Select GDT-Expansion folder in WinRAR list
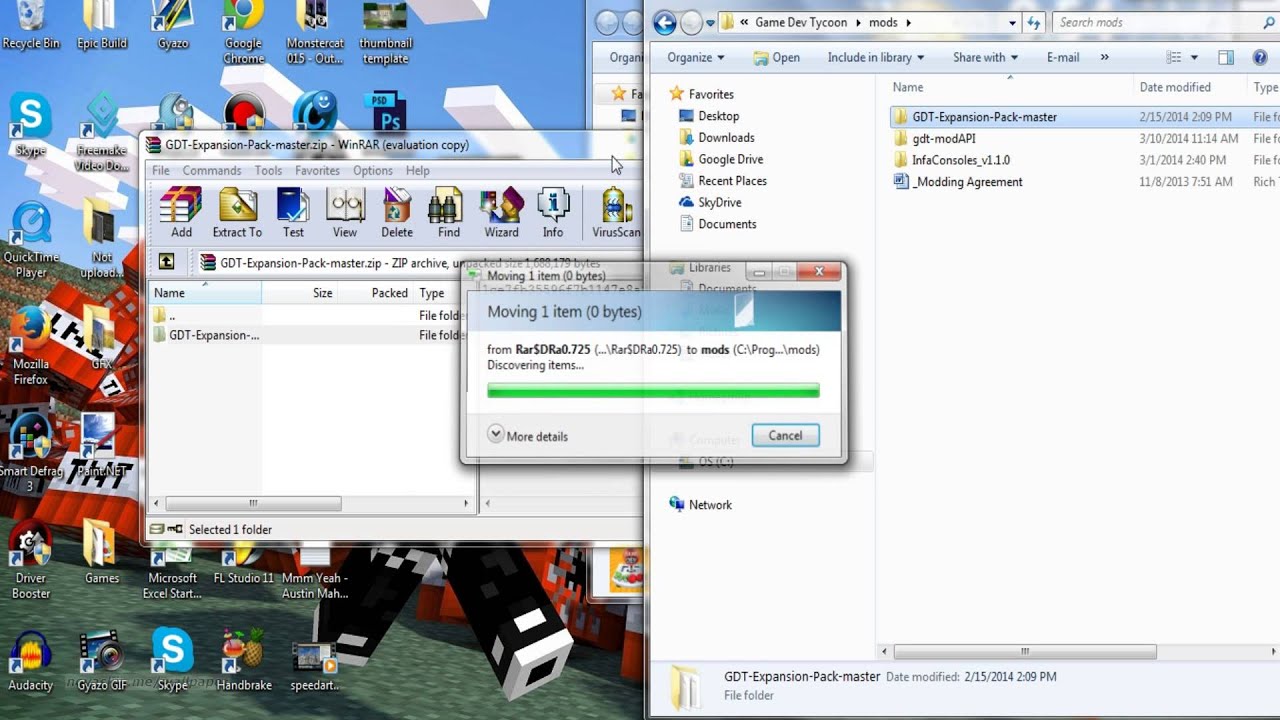This screenshot has width=1280, height=720. tap(206, 335)
